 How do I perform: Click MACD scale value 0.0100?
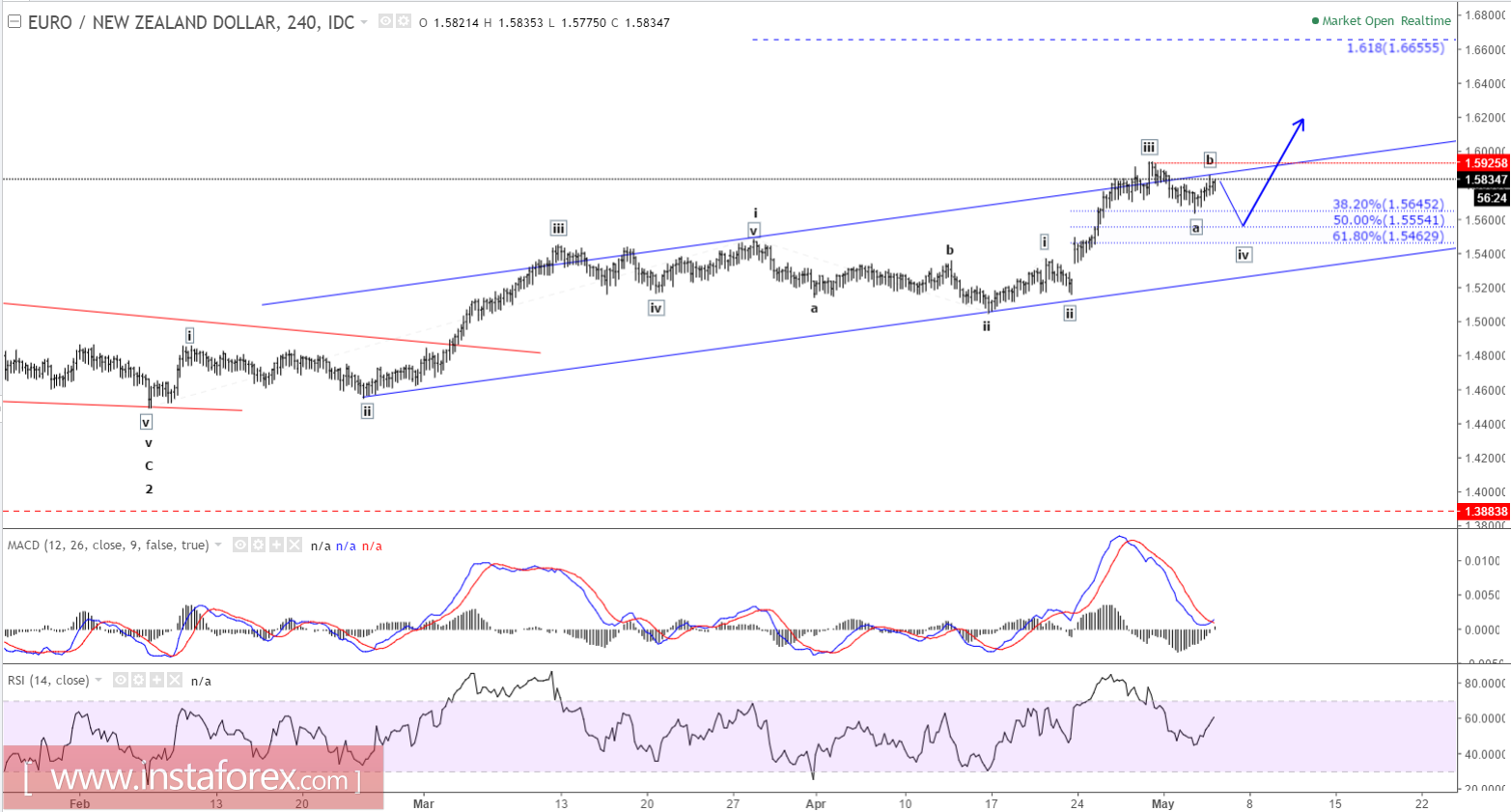pyautogui.click(x=1484, y=560)
